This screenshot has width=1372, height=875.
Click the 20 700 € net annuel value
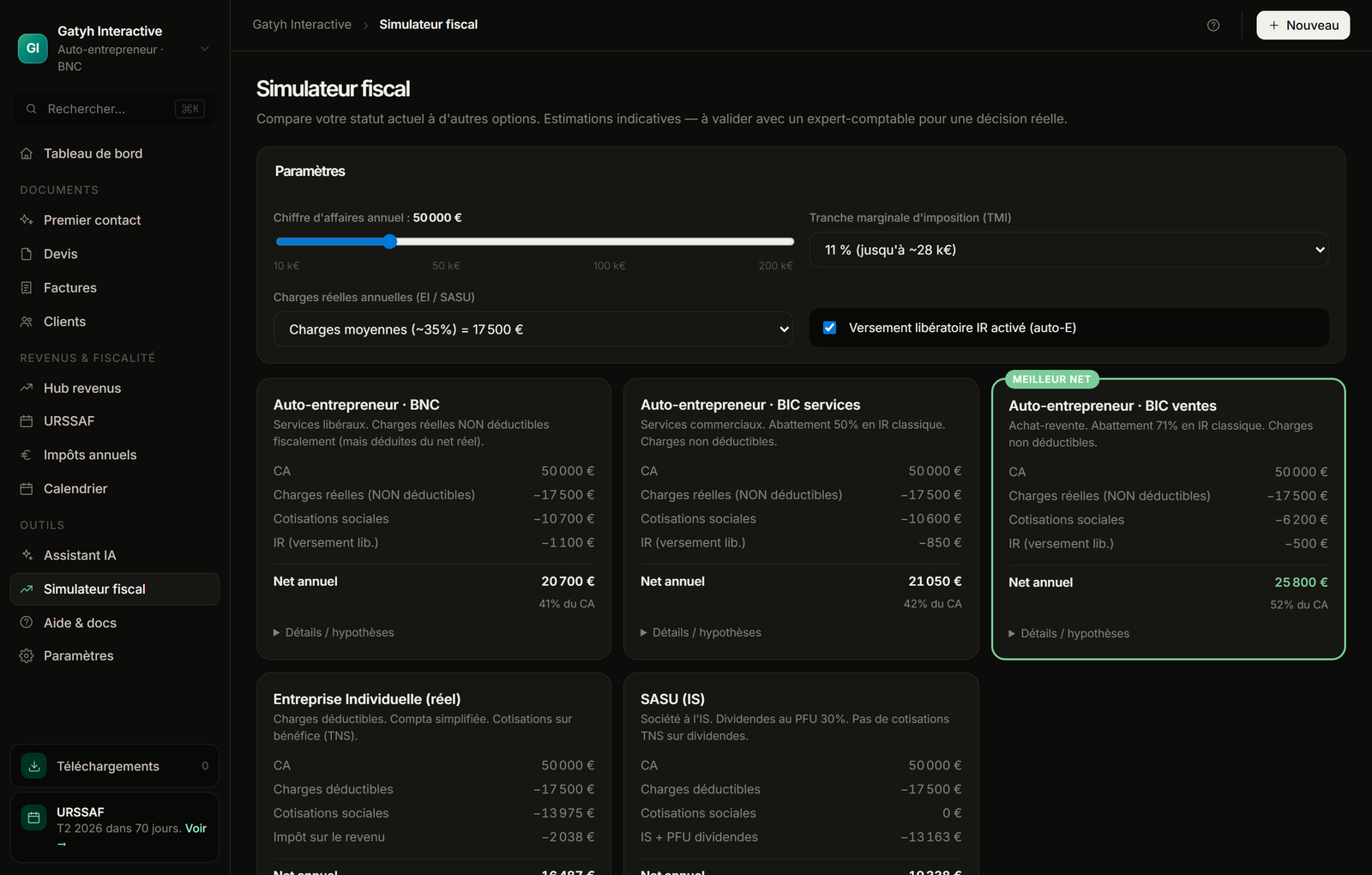(x=568, y=582)
